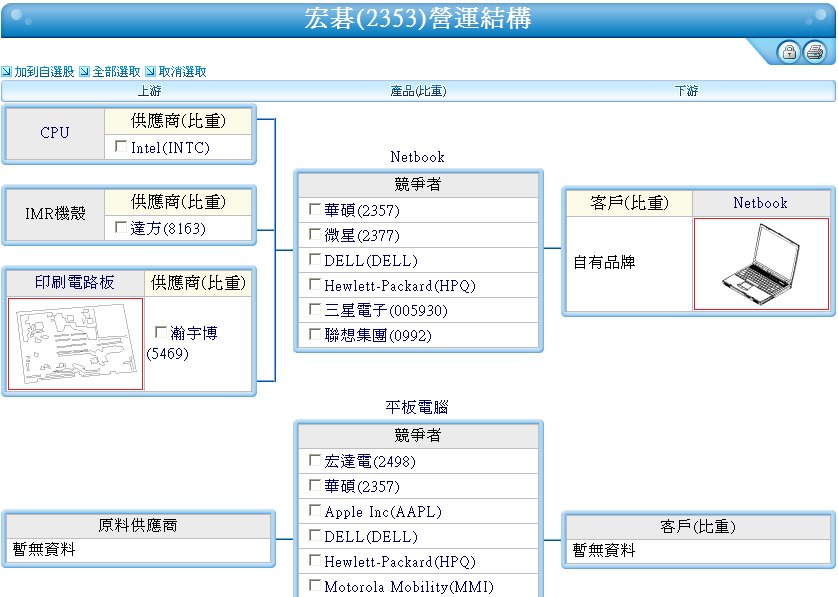Tick the Intel(INTC) supplier checkbox
The image size is (838, 597).
tap(121, 146)
